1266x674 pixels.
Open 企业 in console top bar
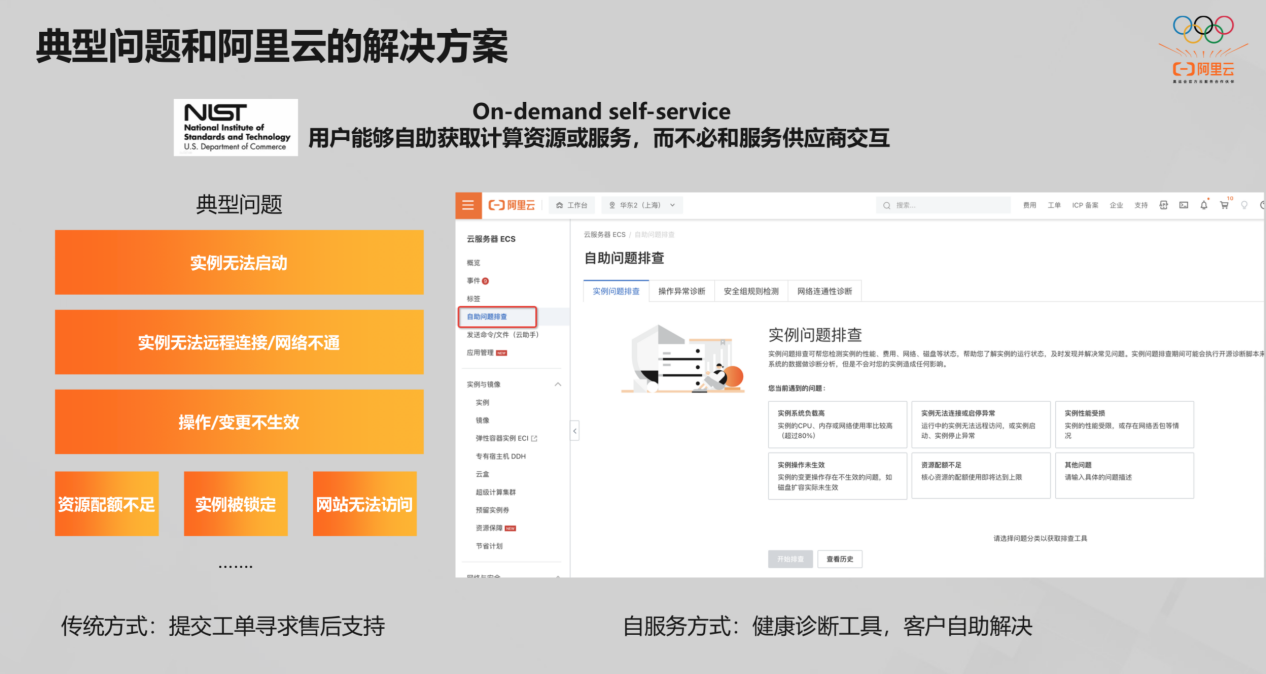pyautogui.click(x=1116, y=205)
